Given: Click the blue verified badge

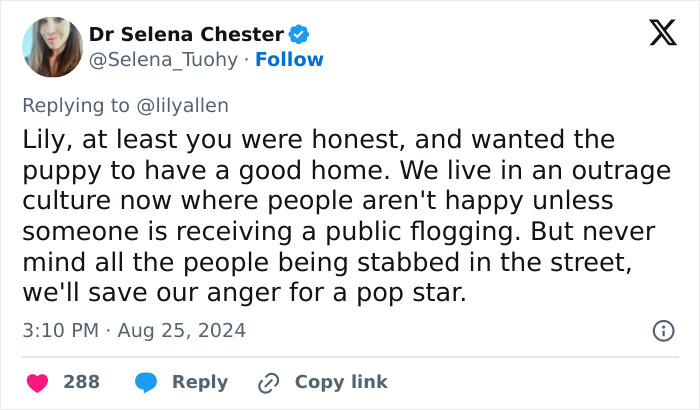Looking at the screenshot, I should 298,34.
